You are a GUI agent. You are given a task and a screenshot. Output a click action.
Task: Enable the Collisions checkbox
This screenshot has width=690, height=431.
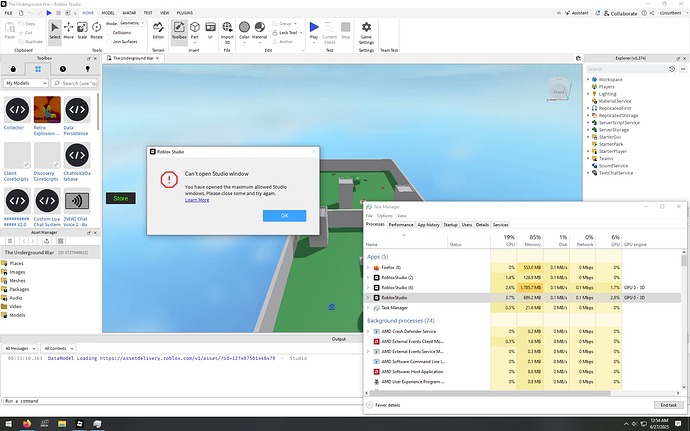(x=109, y=31)
